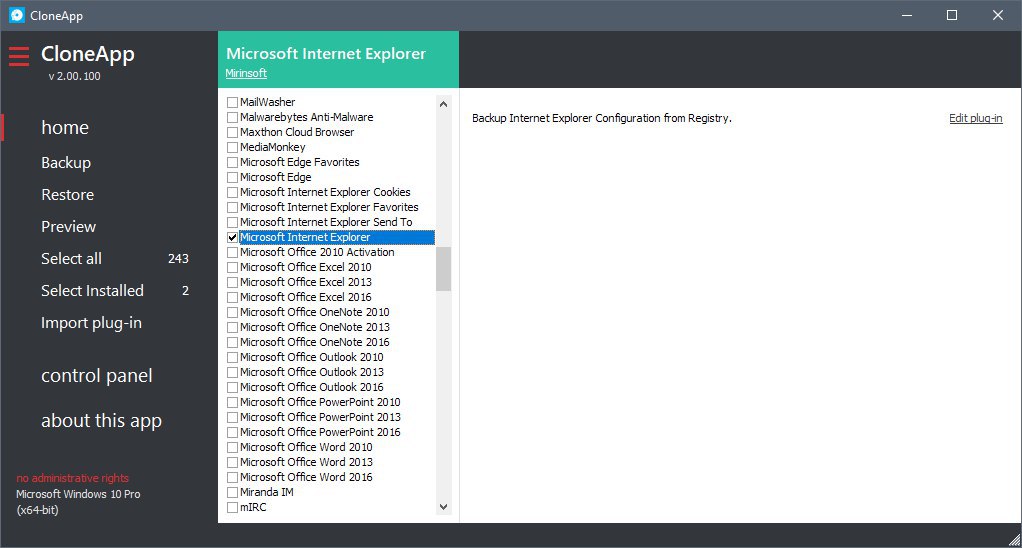The height and width of the screenshot is (548, 1022).
Task: Open the red hamburger menu icon
Action: (19, 56)
